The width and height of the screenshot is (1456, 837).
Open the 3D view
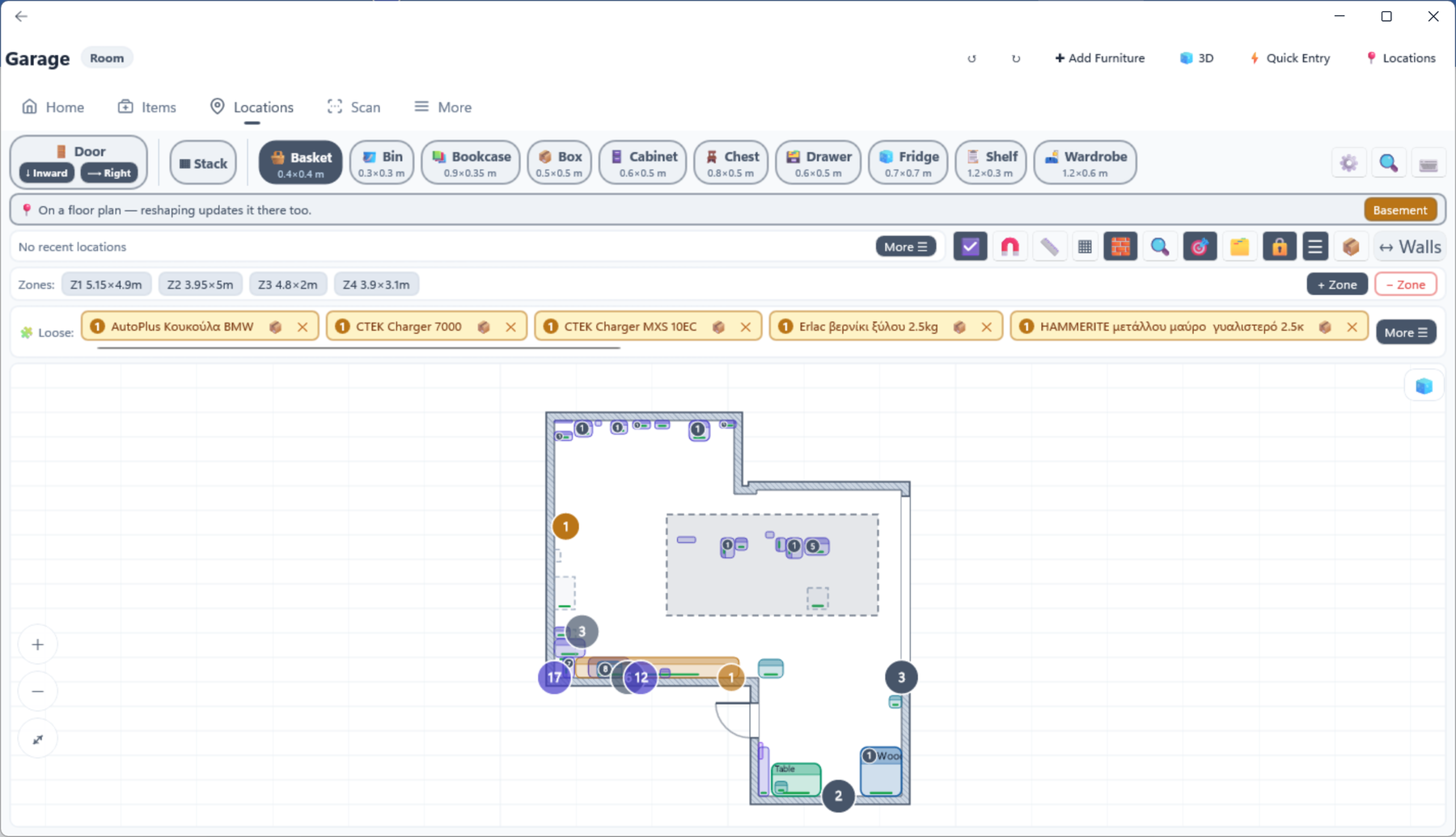point(1196,58)
